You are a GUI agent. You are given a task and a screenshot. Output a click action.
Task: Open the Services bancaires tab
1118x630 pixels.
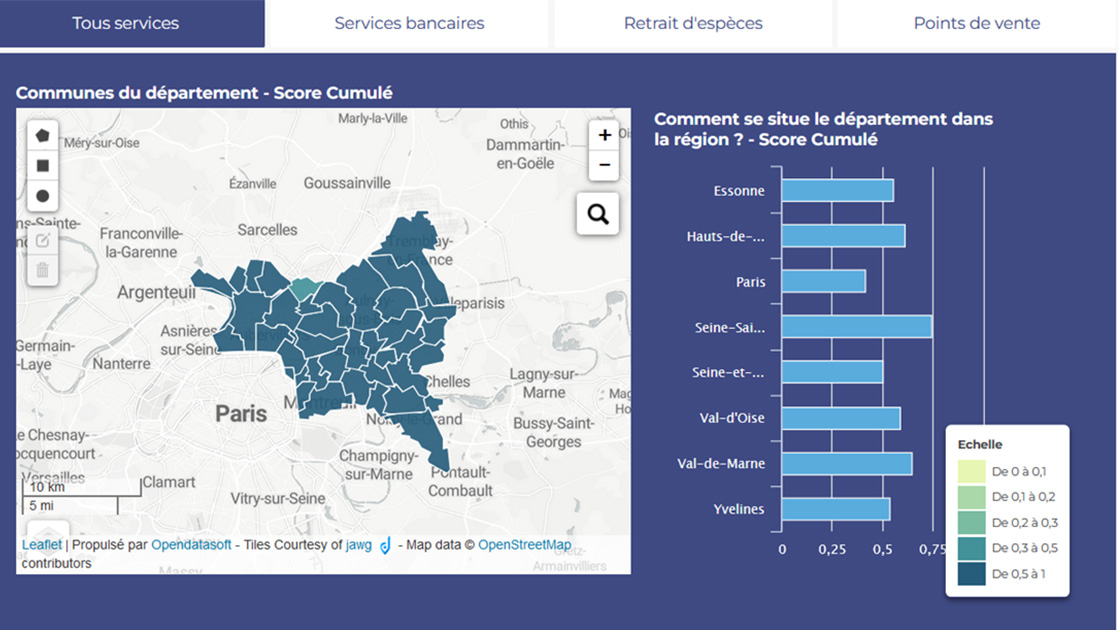point(409,23)
